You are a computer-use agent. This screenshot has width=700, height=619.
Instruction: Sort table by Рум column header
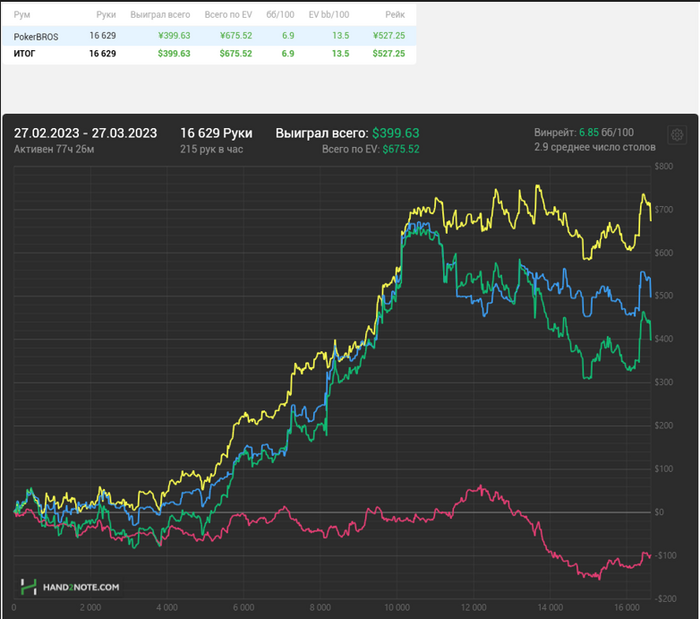pyautogui.click(x=22, y=15)
